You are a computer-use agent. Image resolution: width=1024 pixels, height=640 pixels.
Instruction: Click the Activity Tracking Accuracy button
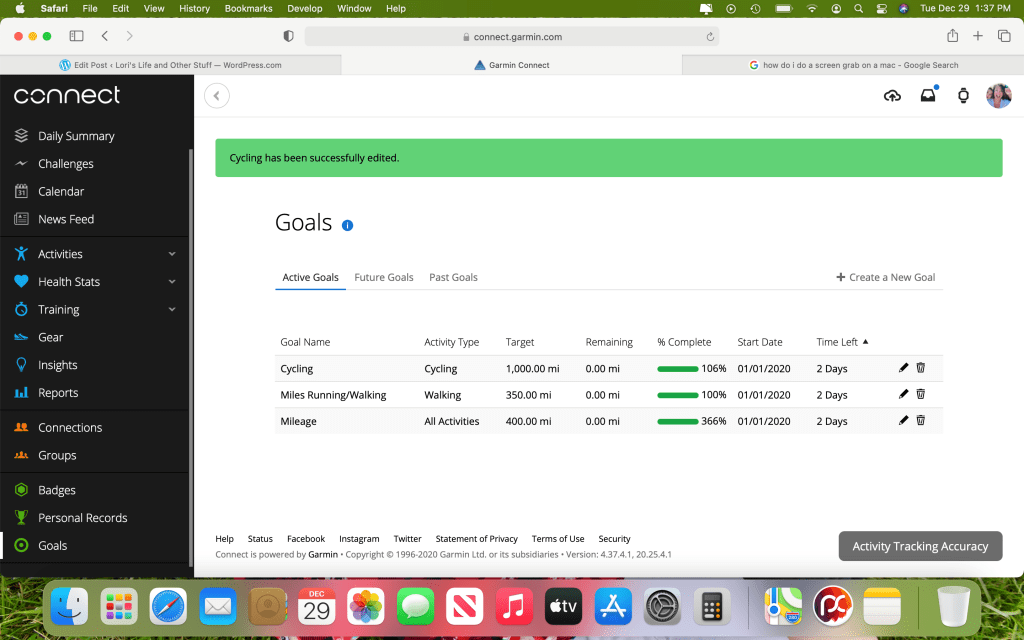pyautogui.click(x=919, y=546)
